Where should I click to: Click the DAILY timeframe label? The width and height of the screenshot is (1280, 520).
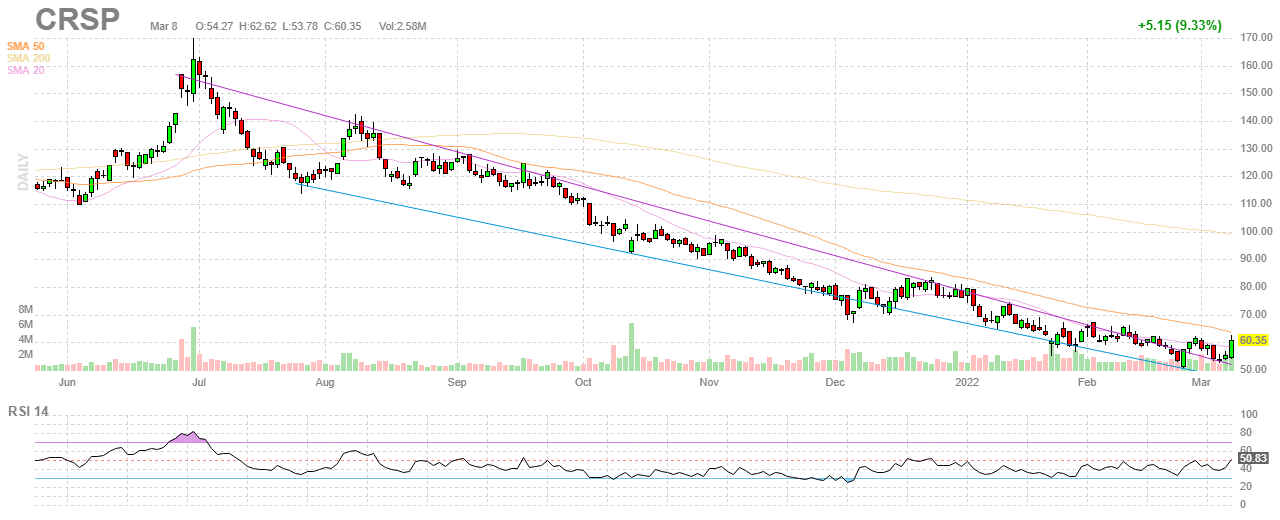point(24,173)
